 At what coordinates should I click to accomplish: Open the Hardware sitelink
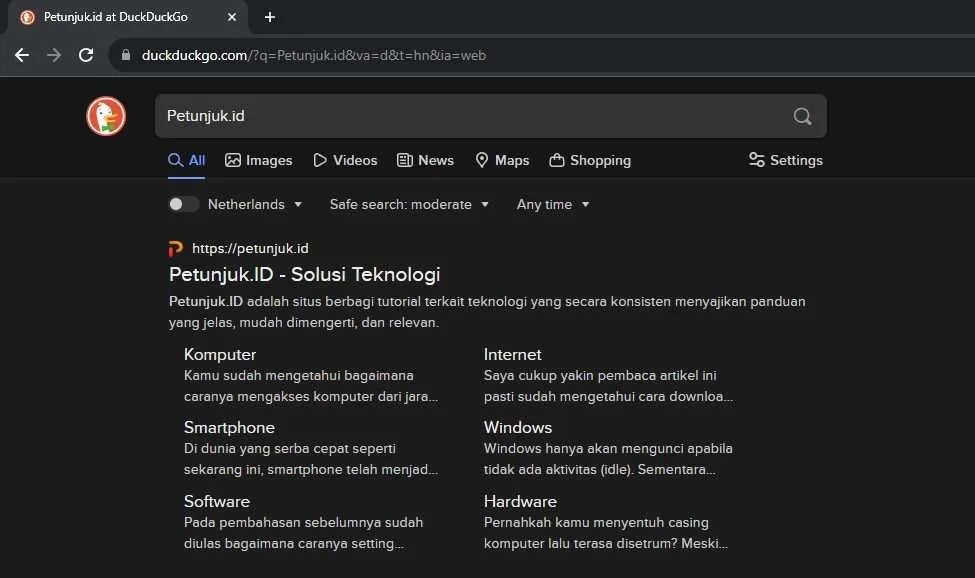point(520,502)
